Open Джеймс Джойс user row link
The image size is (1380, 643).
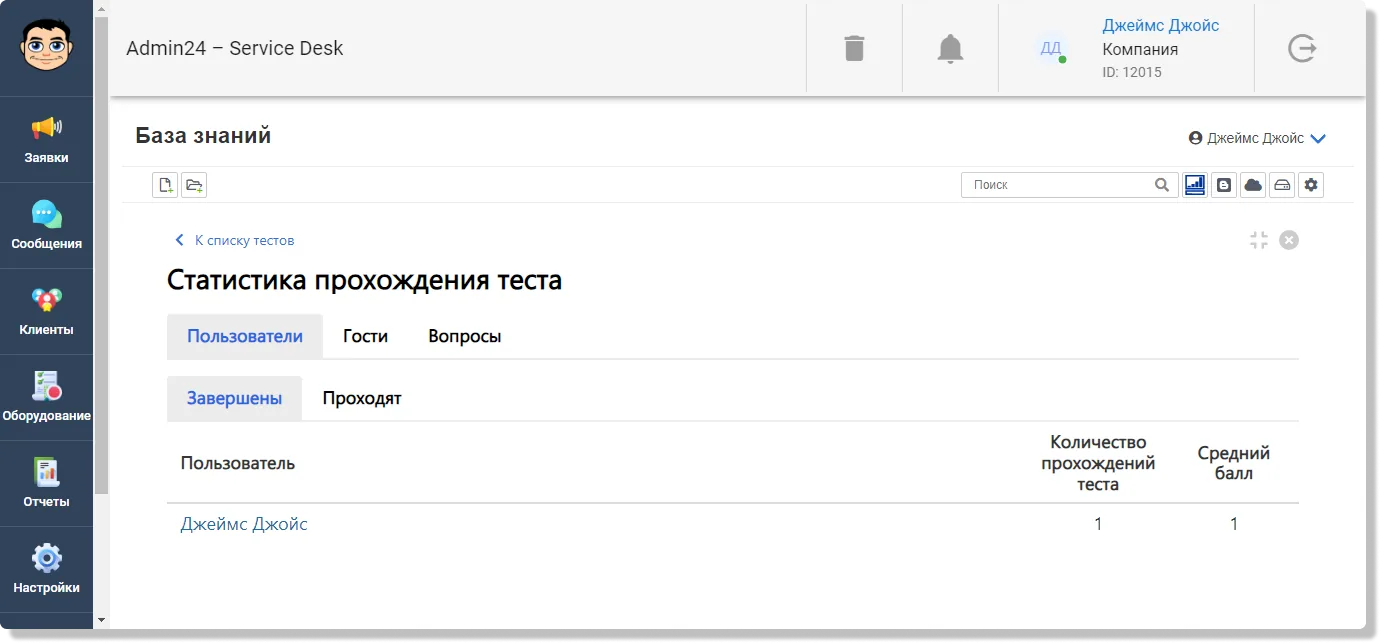pyautogui.click(x=244, y=524)
